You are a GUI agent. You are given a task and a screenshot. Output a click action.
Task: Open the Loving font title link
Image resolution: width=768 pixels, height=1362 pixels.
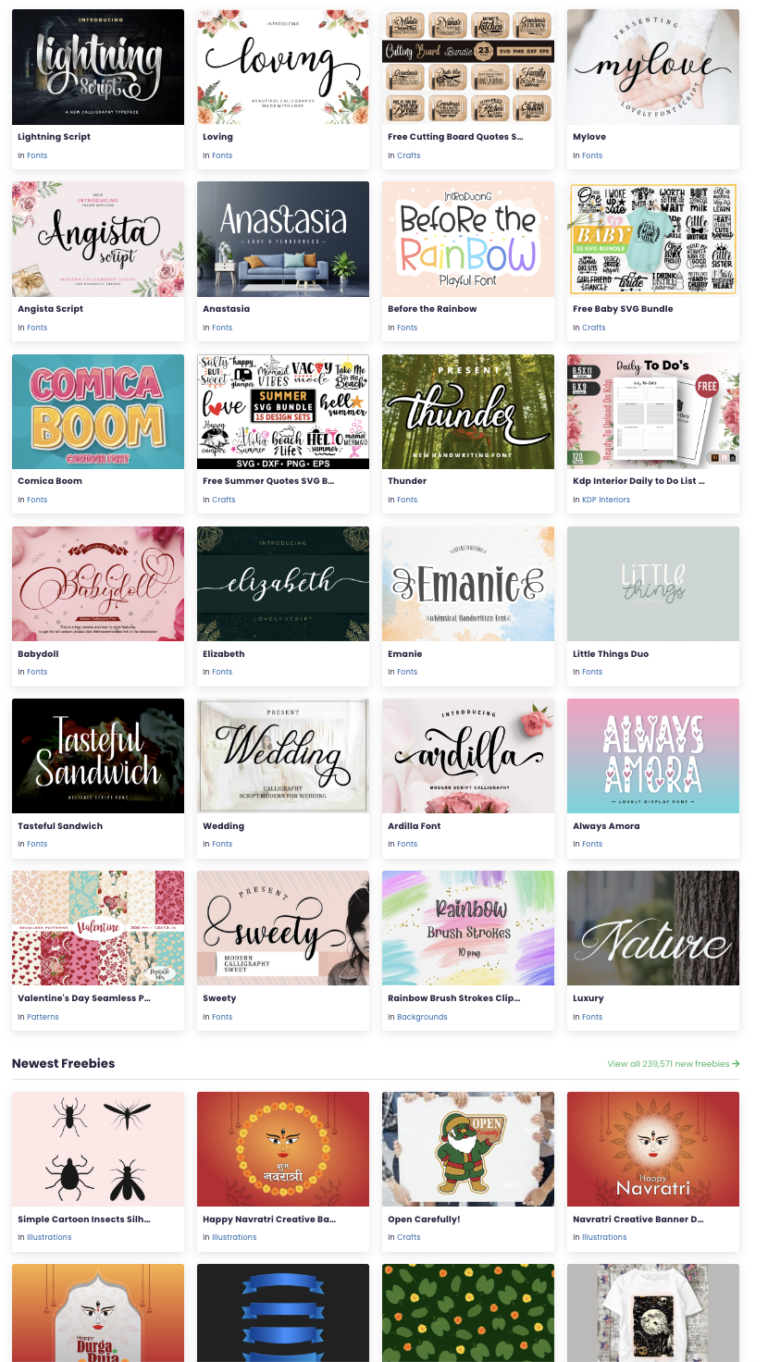click(218, 137)
